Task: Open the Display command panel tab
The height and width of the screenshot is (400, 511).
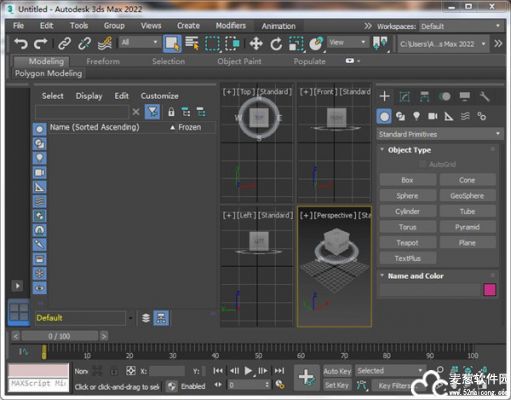Action: 465,97
